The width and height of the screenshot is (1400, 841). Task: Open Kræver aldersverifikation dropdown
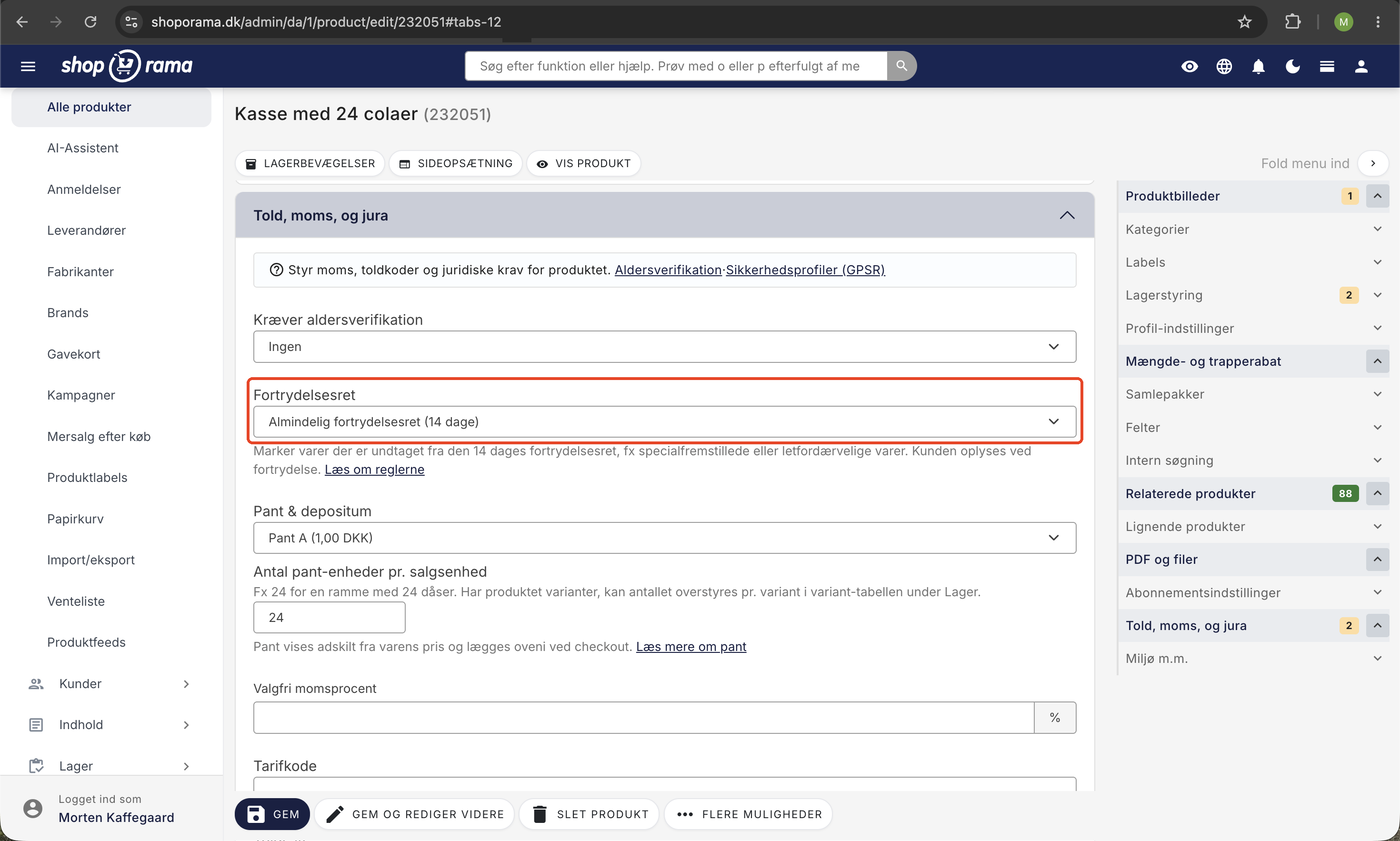click(x=665, y=346)
